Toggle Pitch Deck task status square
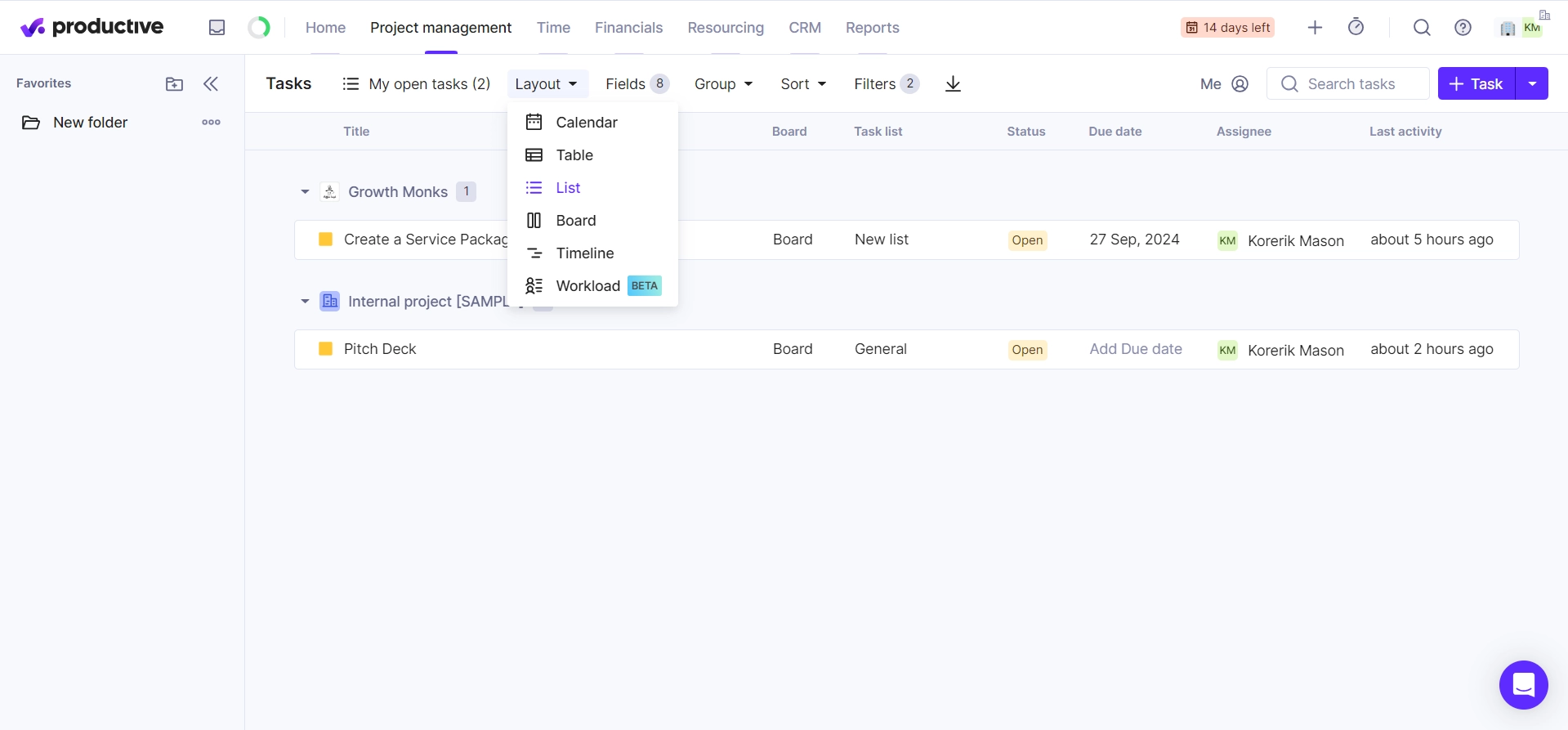Screen dimensions: 1568x730 click(x=325, y=349)
